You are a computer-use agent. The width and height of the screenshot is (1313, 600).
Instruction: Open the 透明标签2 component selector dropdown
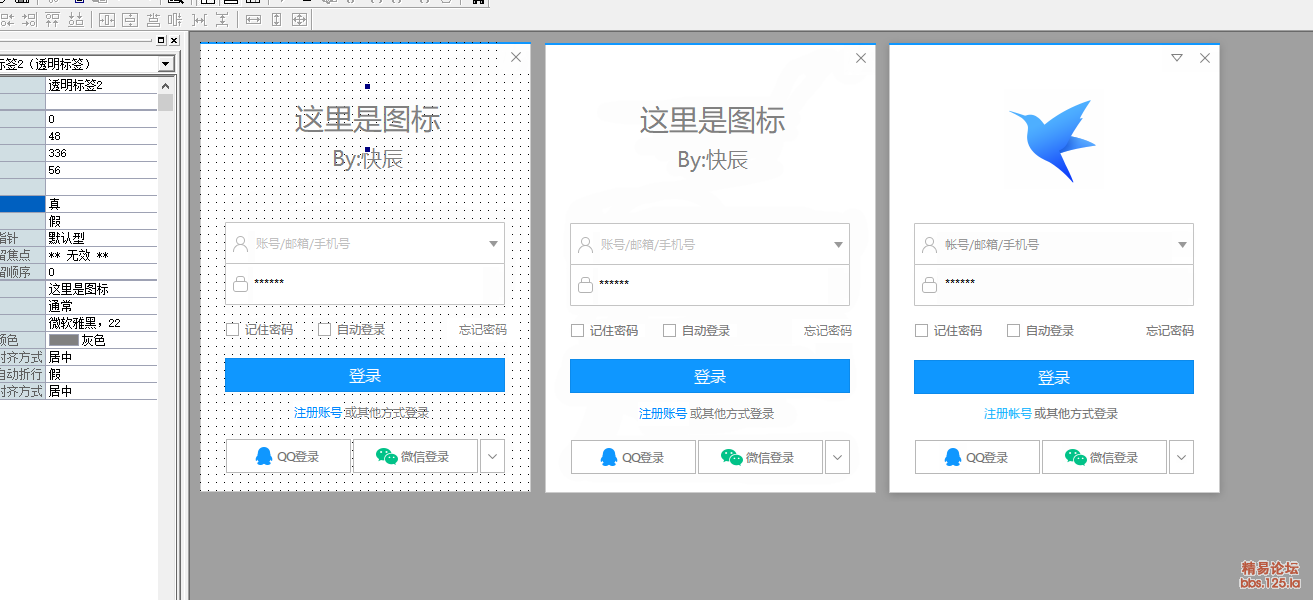pos(165,64)
